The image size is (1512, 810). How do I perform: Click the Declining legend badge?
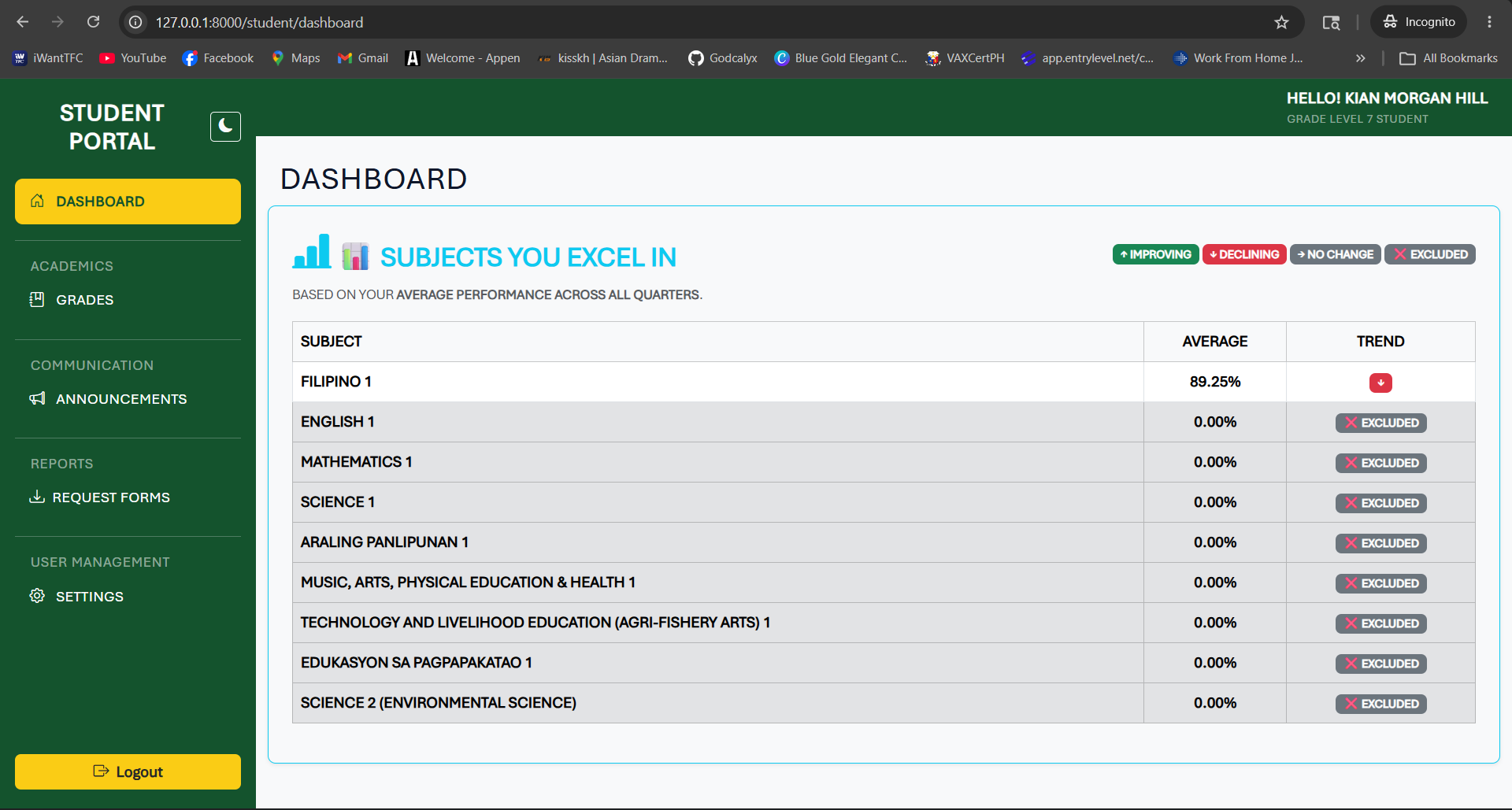point(1244,254)
